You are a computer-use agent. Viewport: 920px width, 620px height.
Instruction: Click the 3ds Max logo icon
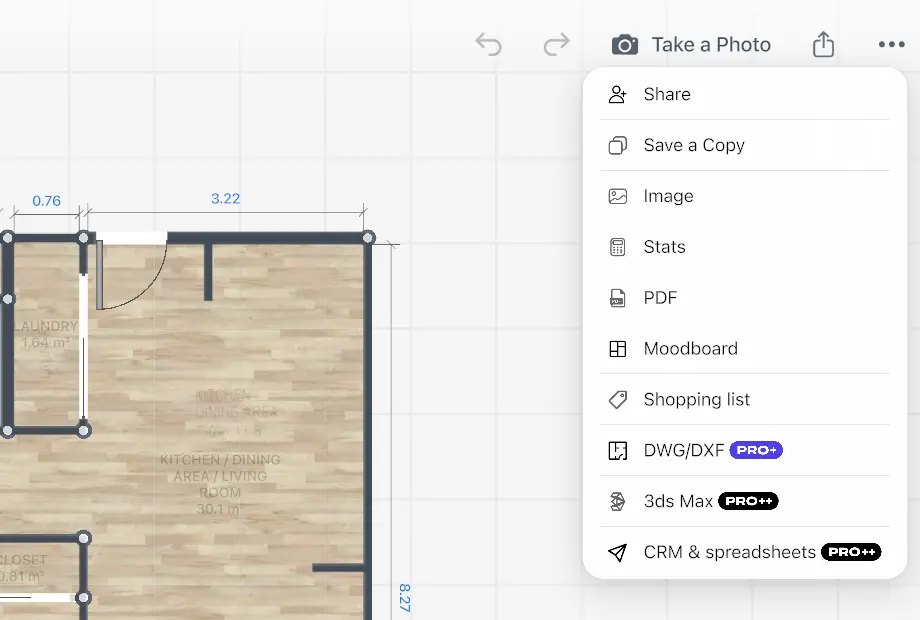click(617, 501)
